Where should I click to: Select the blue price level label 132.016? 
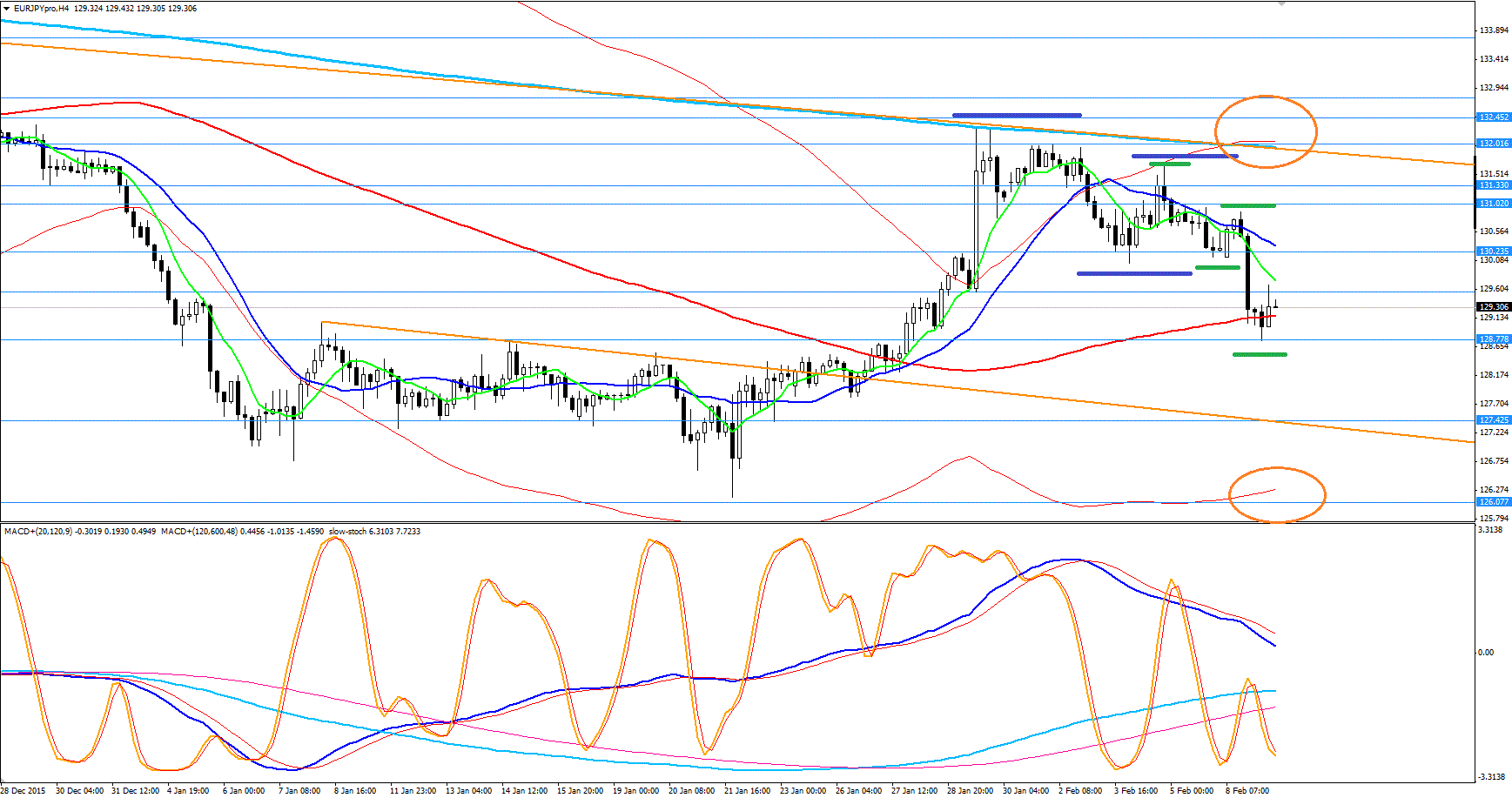coord(1494,144)
